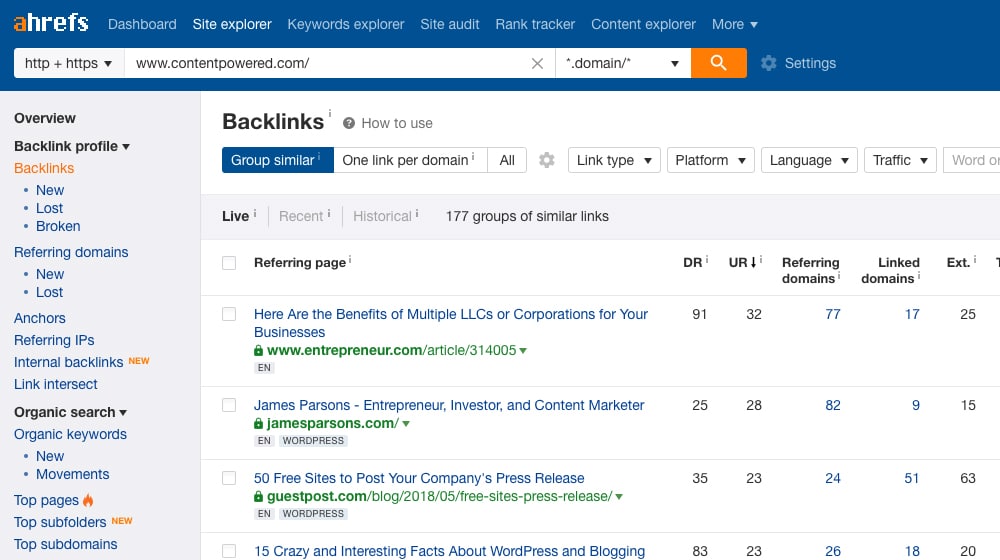This screenshot has height=560, width=1000.
Task: Open Broken backlinks link
Action: [58, 226]
